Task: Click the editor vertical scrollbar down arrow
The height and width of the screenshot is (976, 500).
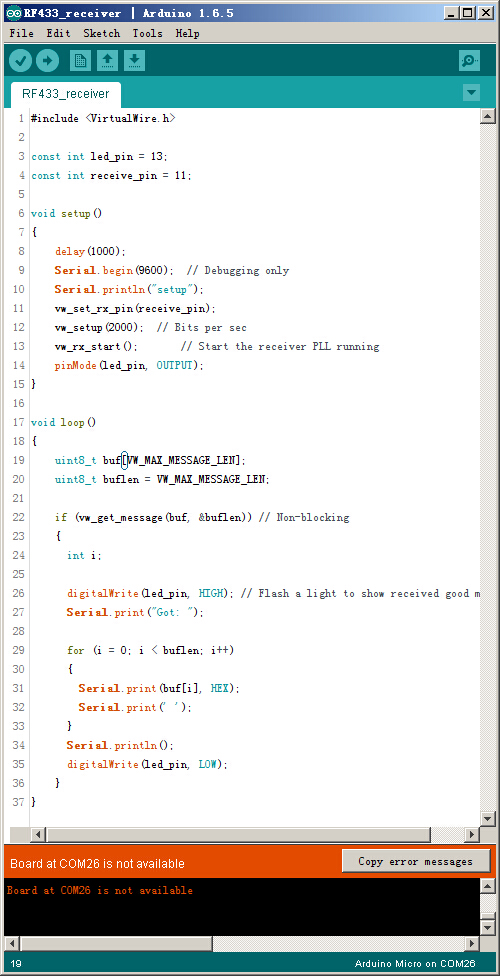Action: pos(488,818)
